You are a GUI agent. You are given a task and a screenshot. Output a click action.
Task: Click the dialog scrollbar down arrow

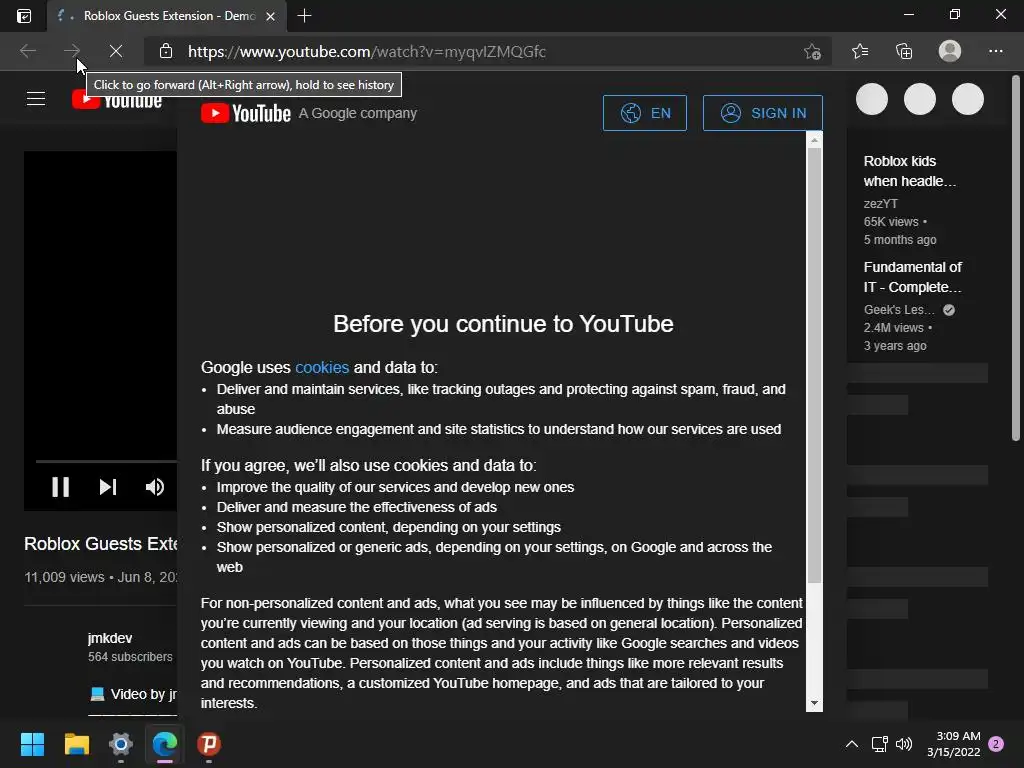click(814, 703)
